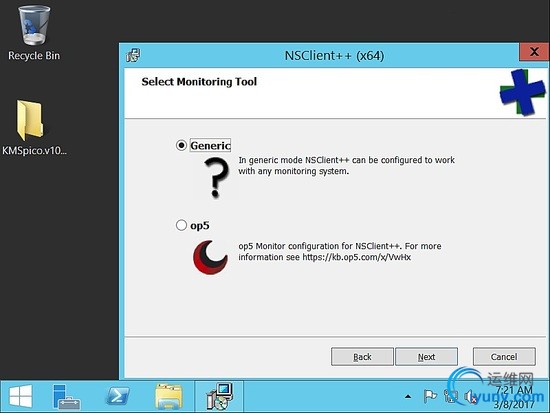The width and height of the screenshot is (550, 413).
Task: Click the question mark Generic icon
Action: click(216, 177)
